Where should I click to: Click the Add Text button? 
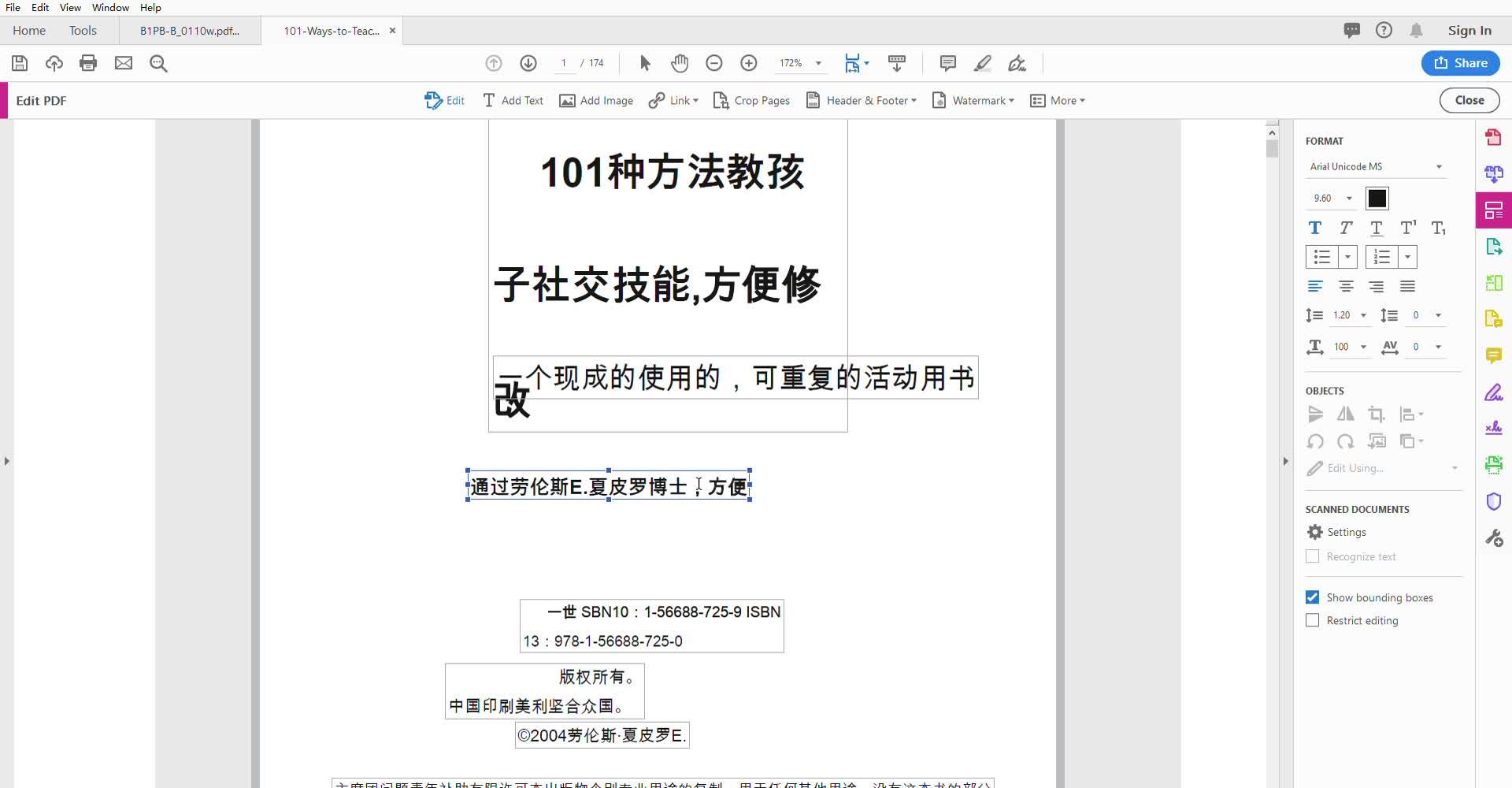pos(513,100)
